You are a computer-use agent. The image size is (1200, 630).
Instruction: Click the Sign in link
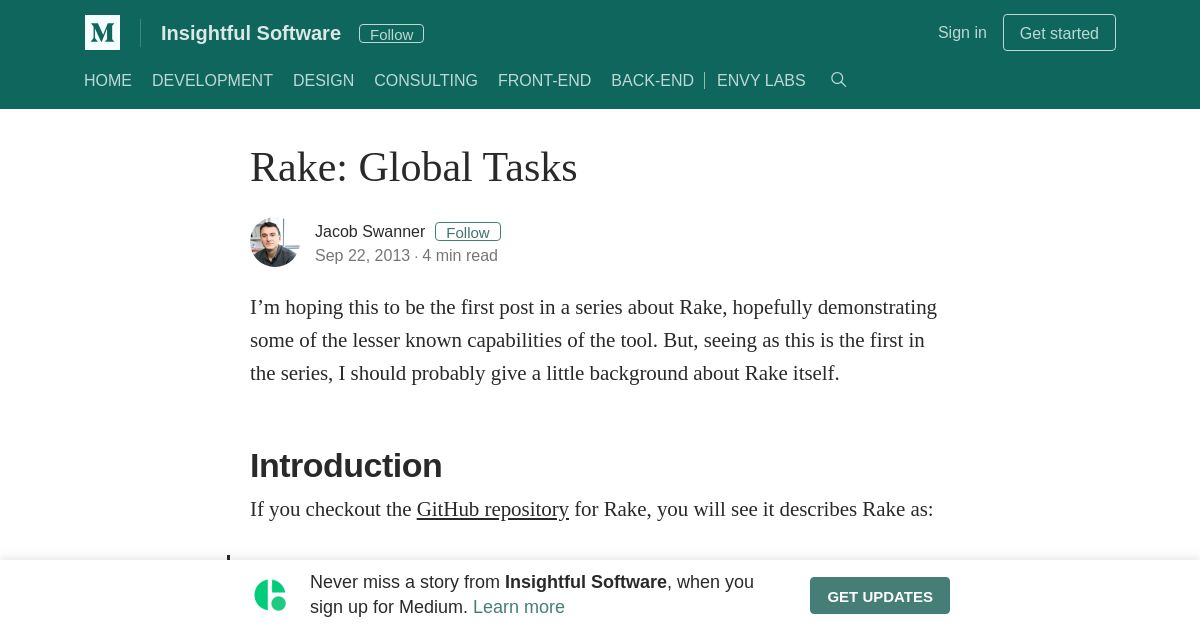(962, 32)
